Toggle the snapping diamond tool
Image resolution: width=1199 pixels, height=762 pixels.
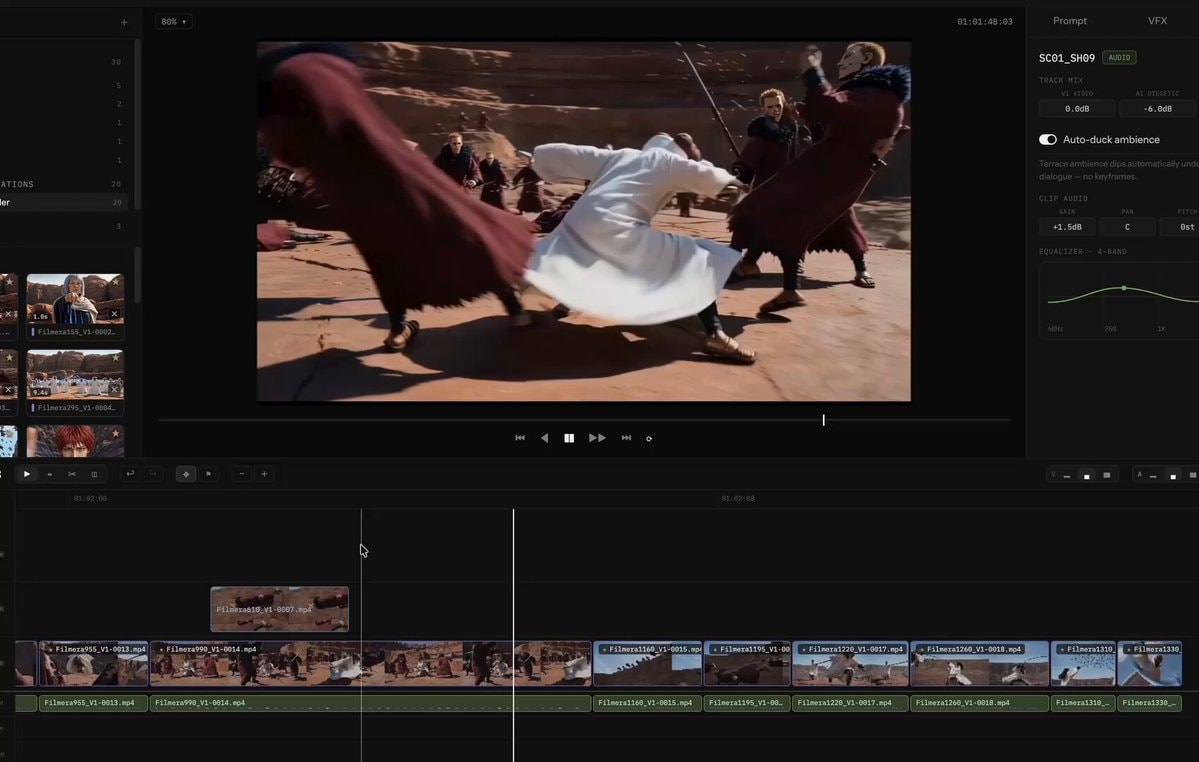(186, 474)
